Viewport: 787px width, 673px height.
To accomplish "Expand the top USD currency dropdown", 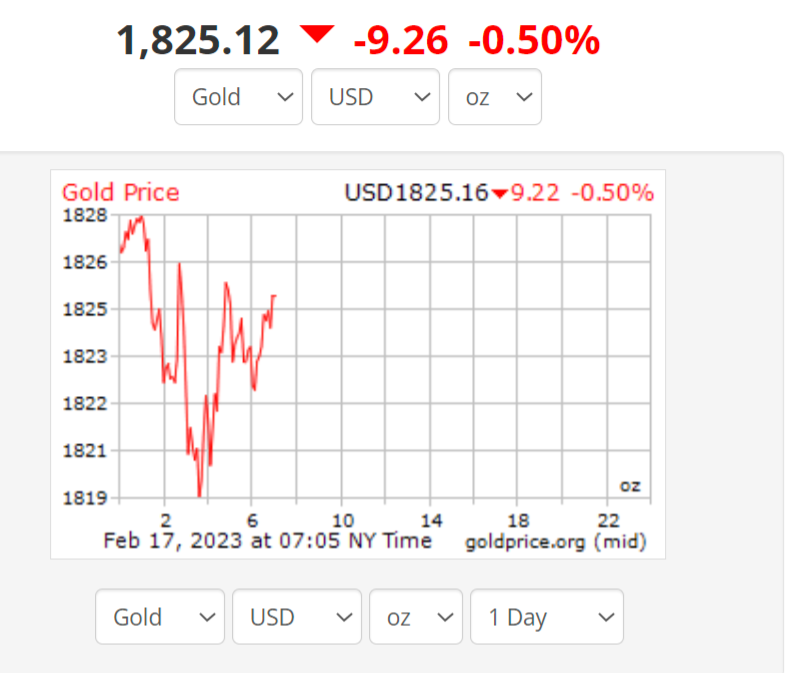I will pyautogui.click(x=375, y=97).
